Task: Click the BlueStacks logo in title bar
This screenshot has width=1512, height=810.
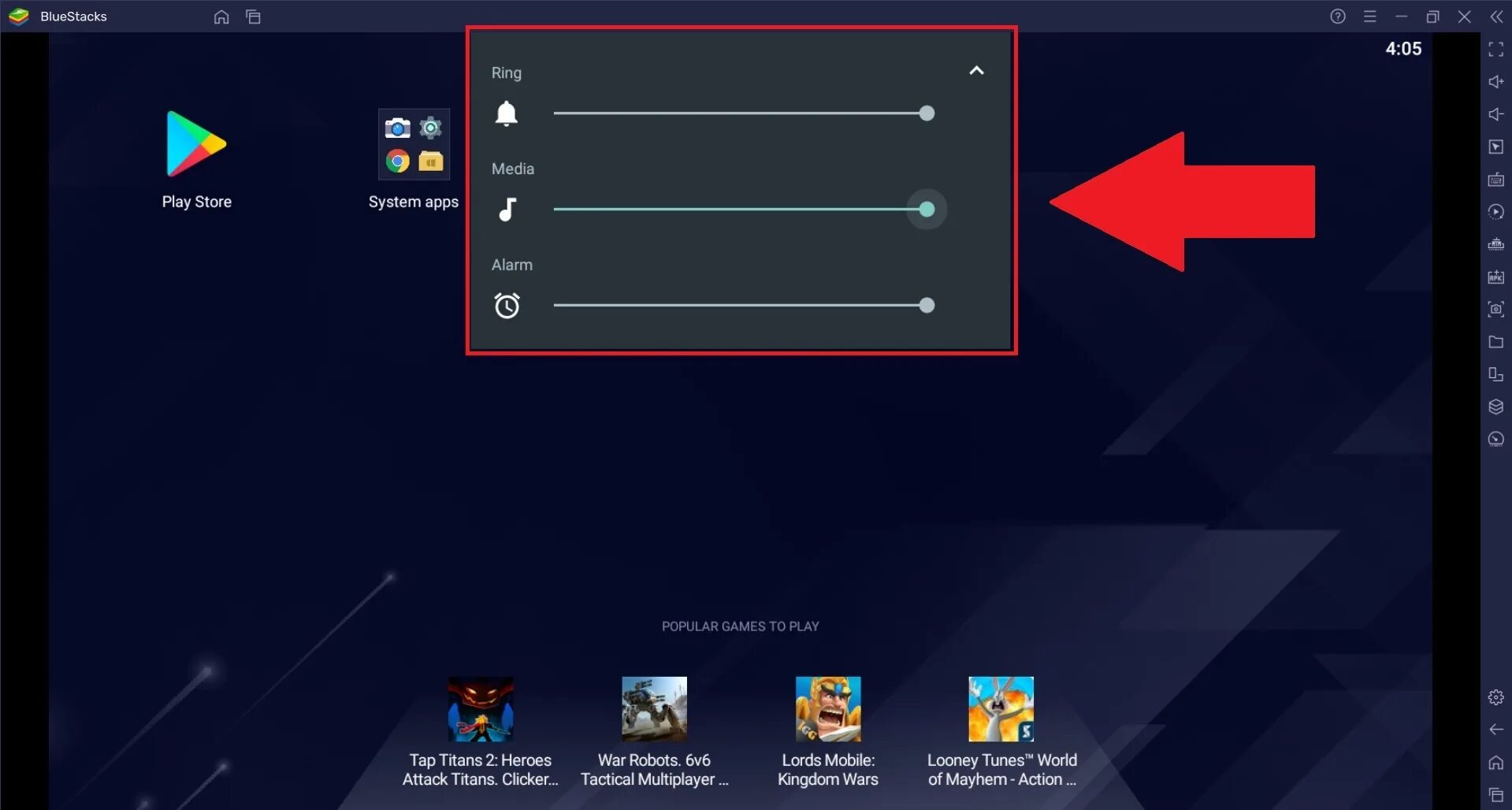Action: pyautogui.click(x=19, y=17)
